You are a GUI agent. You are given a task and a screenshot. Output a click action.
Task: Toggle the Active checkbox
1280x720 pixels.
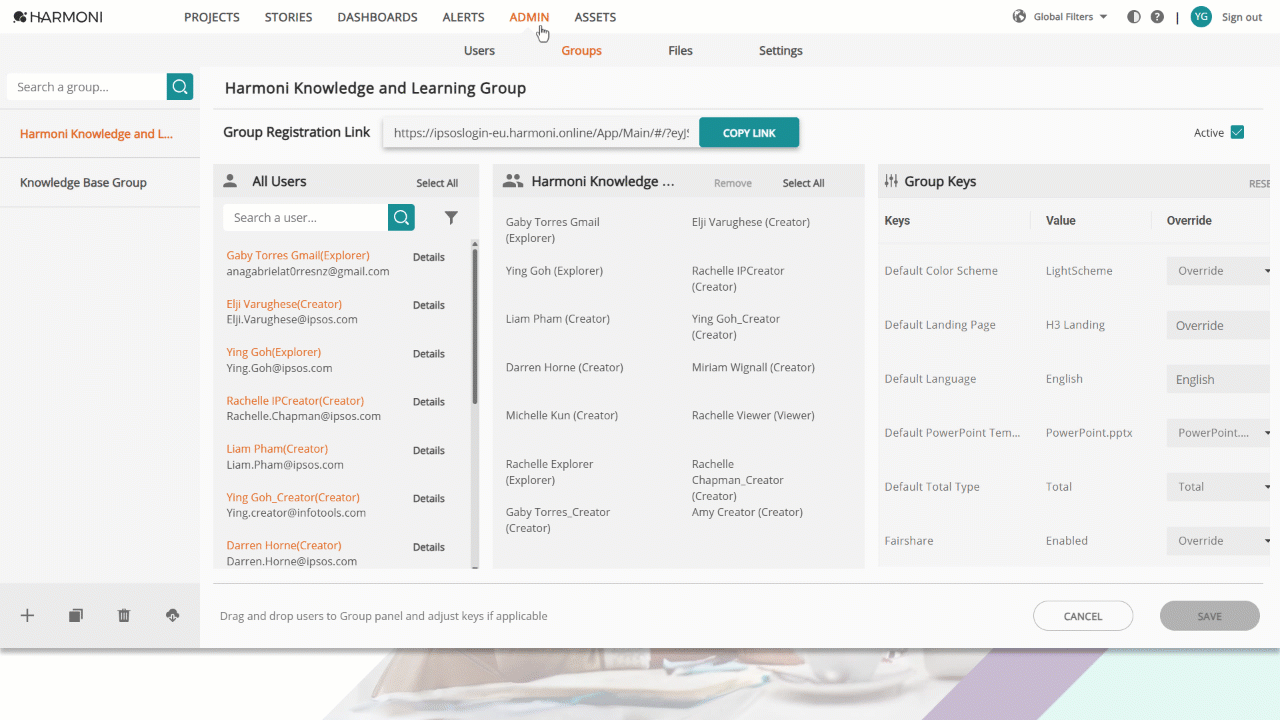[x=1237, y=132]
